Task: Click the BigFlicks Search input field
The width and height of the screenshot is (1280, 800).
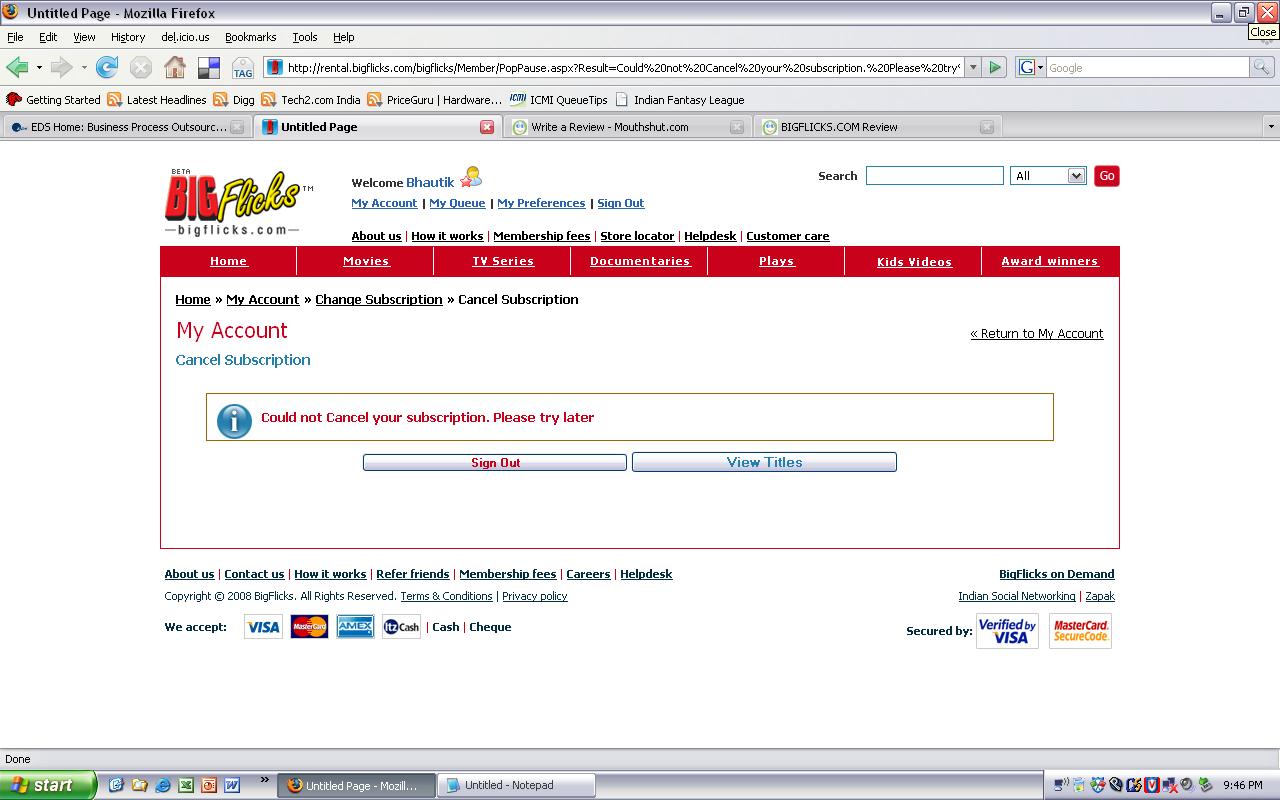Action: tap(934, 176)
